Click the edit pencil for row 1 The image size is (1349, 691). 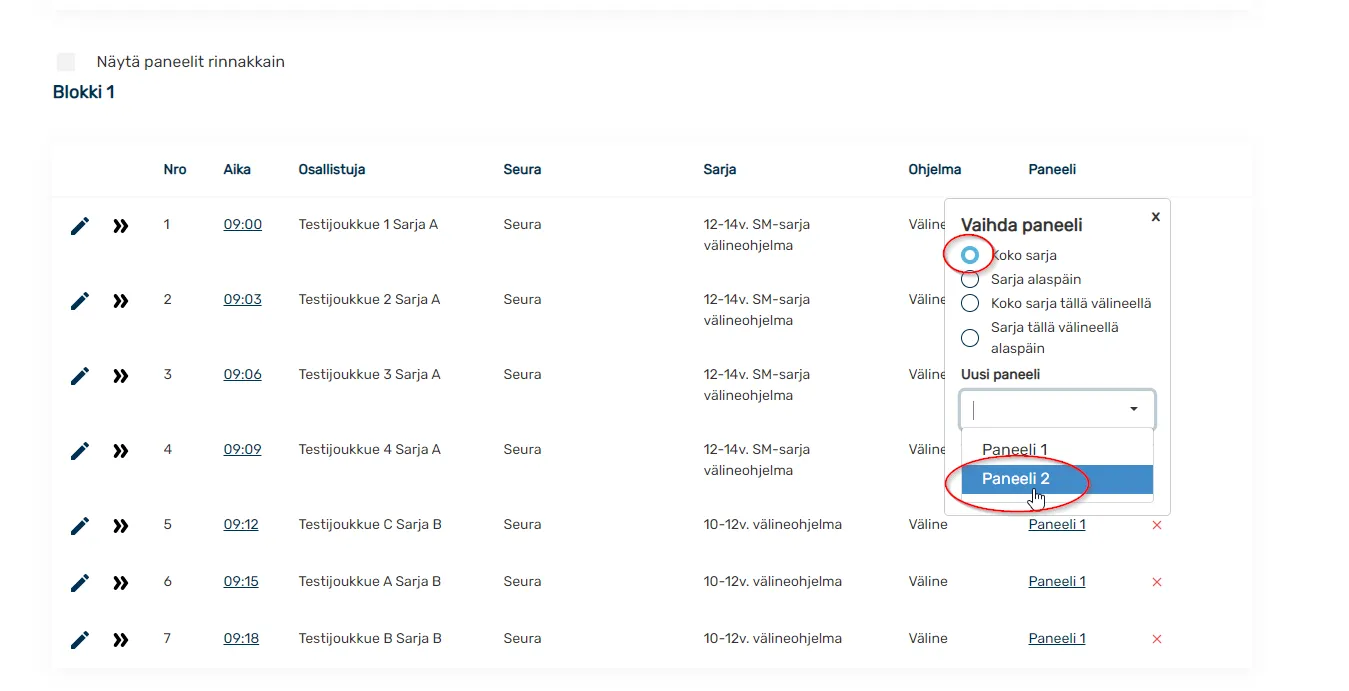80,226
